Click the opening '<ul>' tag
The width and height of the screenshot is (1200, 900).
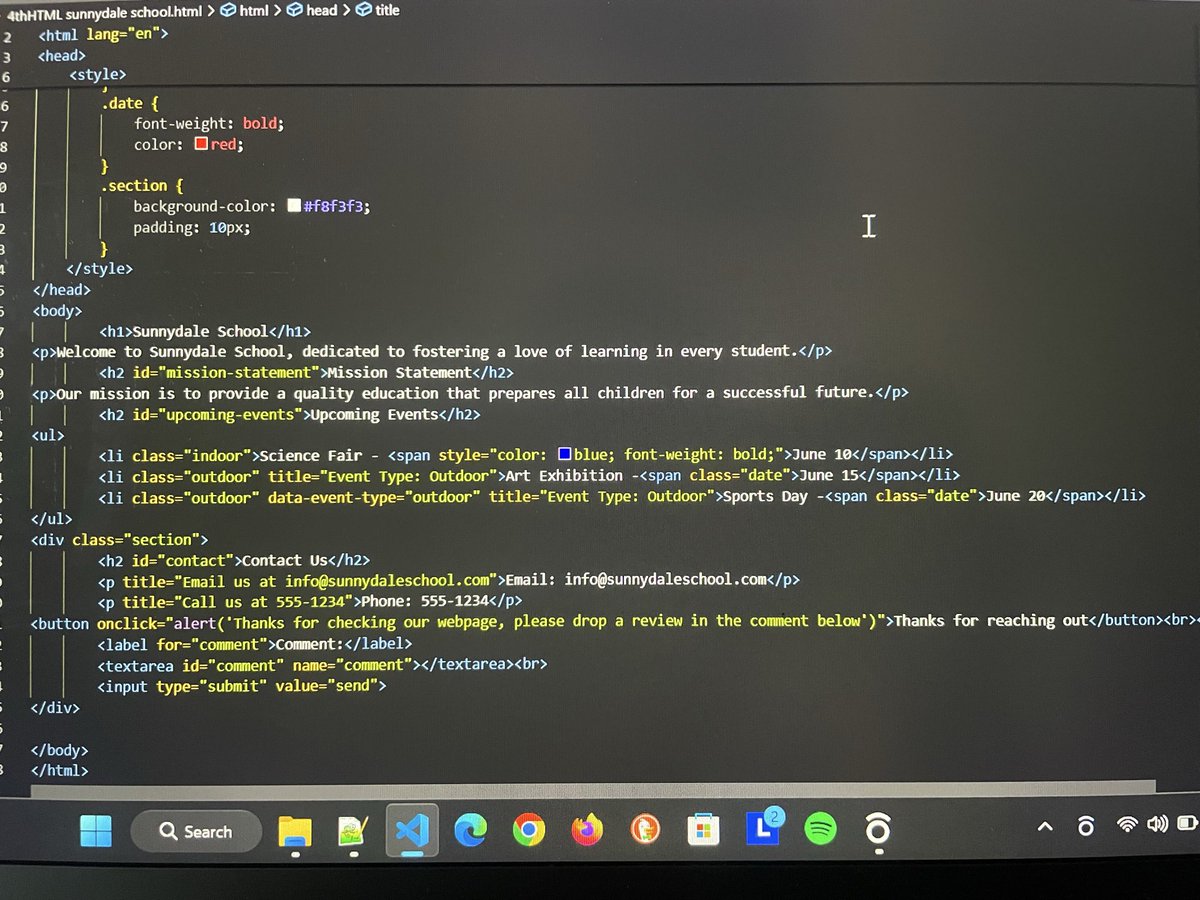pos(48,435)
